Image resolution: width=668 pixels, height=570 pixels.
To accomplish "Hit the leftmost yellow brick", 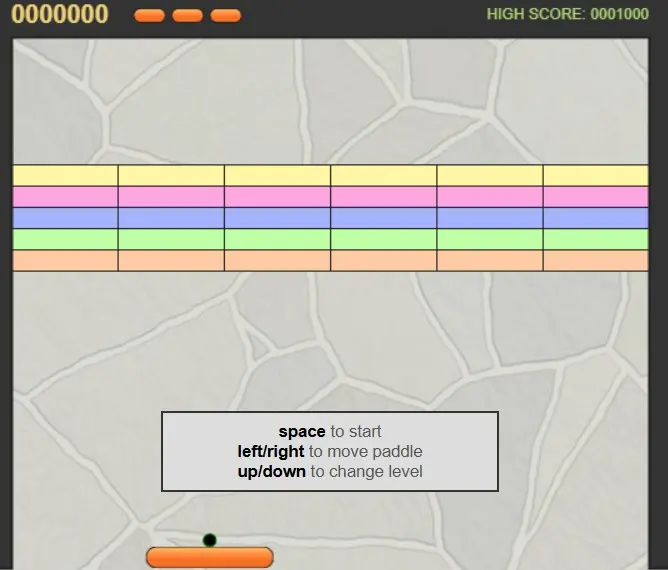I will coord(65,175).
